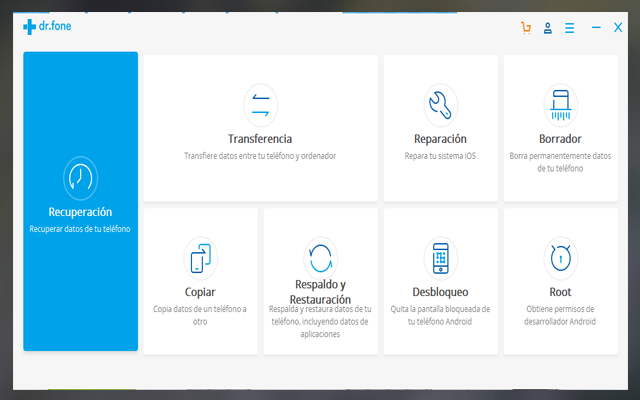640x400 pixels.
Task: Click the Respaldo y Restauración circular icon
Action: click(x=320, y=257)
